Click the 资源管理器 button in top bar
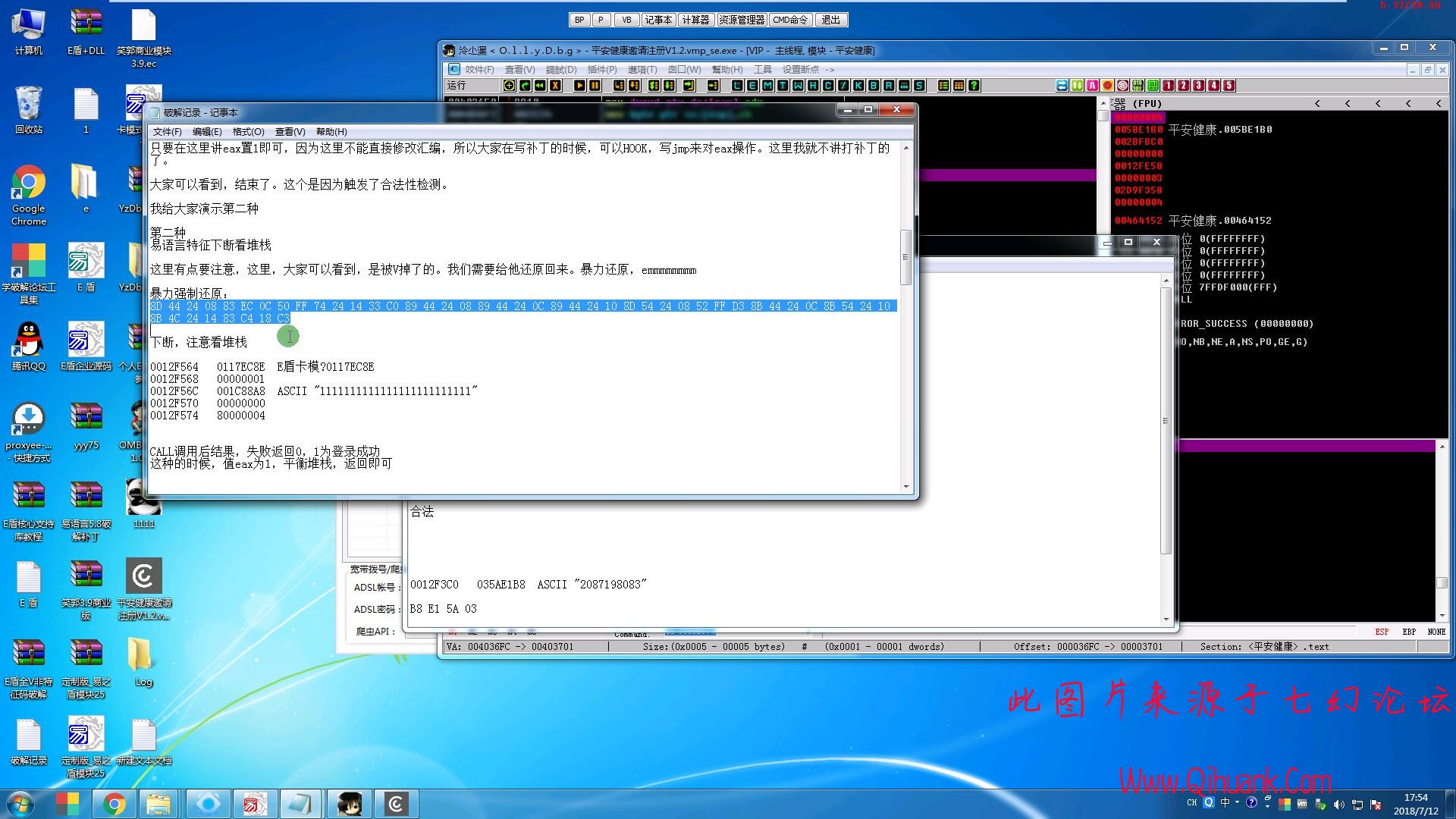The width and height of the screenshot is (1456, 819). coord(741,20)
